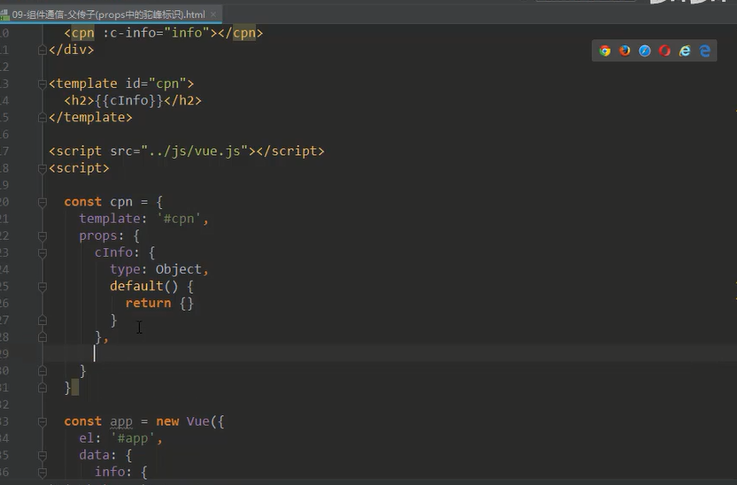The height and width of the screenshot is (485, 737).
Task: Fold the script tag block
Action: [42, 168]
